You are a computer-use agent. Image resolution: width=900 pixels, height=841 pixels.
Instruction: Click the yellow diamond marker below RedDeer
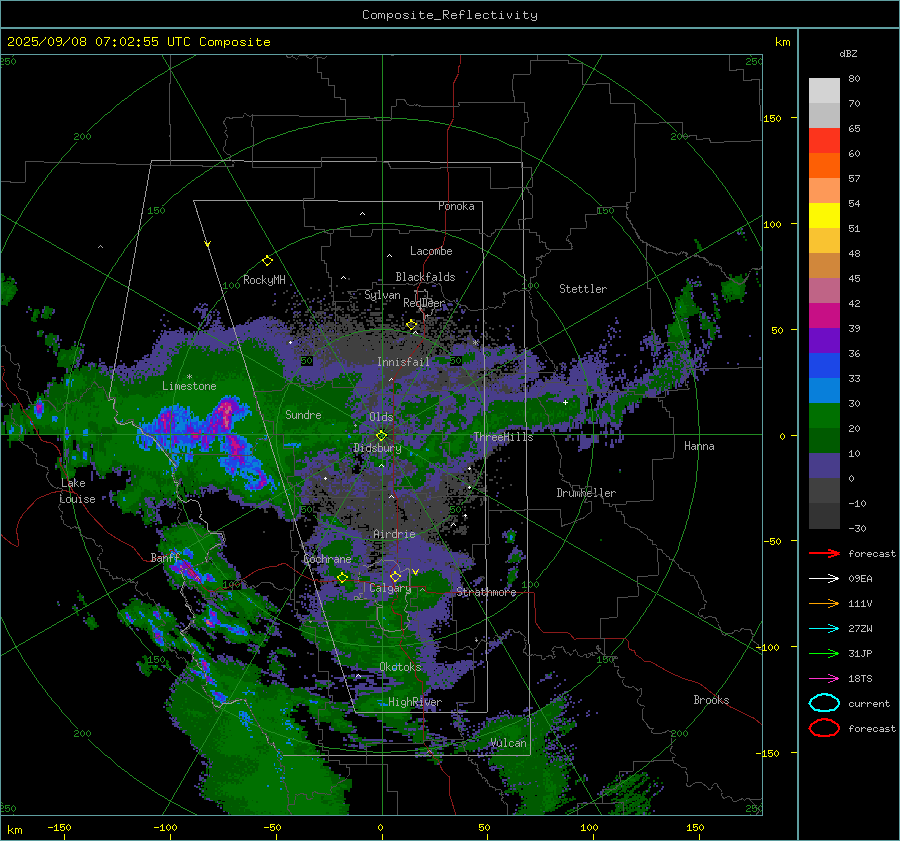(x=412, y=325)
